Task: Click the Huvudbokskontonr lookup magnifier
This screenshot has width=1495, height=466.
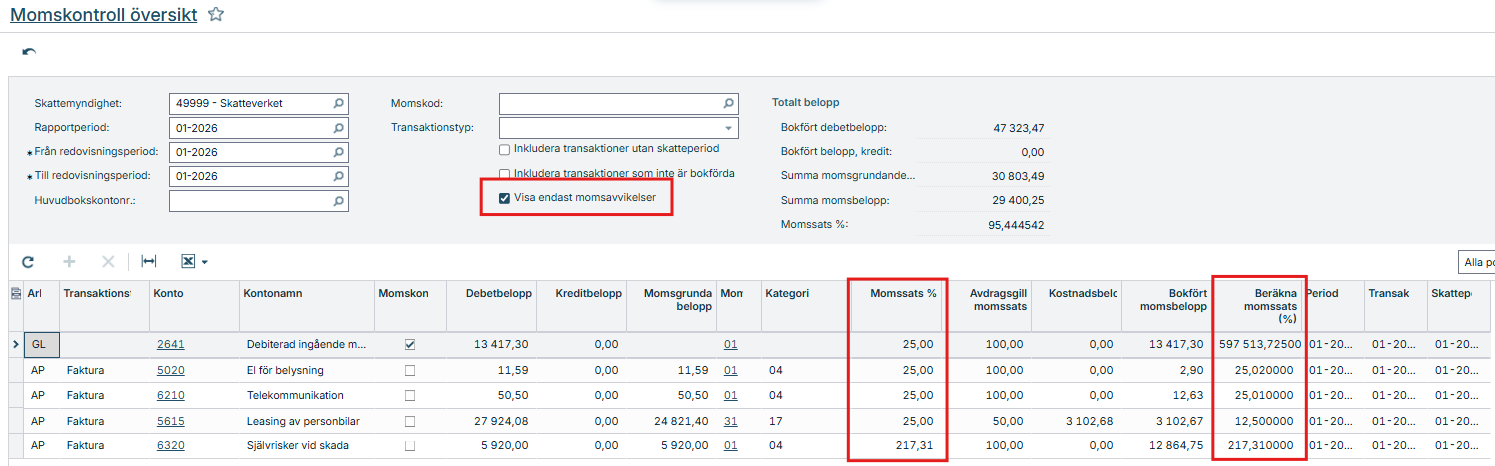Action: [339, 201]
